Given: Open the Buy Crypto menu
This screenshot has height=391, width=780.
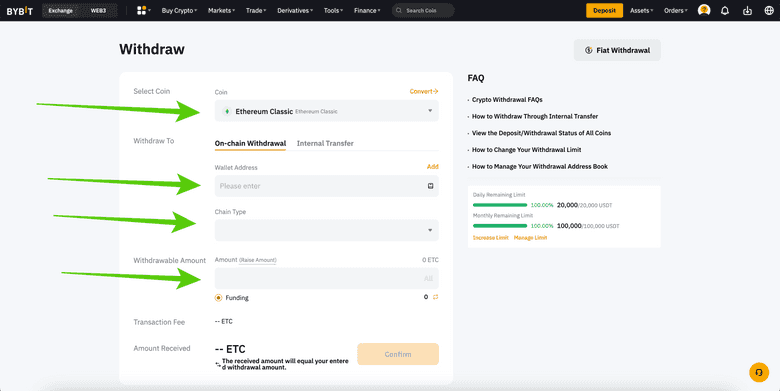Looking at the screenshot, I should point(179,10).
